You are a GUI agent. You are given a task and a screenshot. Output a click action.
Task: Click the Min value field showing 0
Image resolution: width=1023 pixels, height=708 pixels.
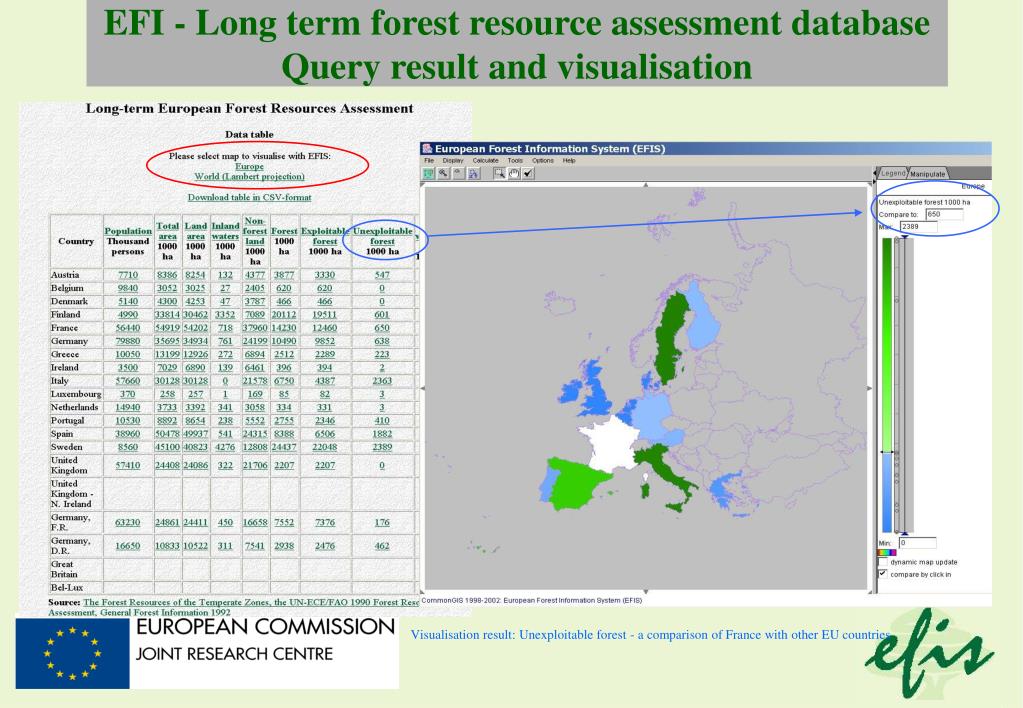[x=917, y=542]
